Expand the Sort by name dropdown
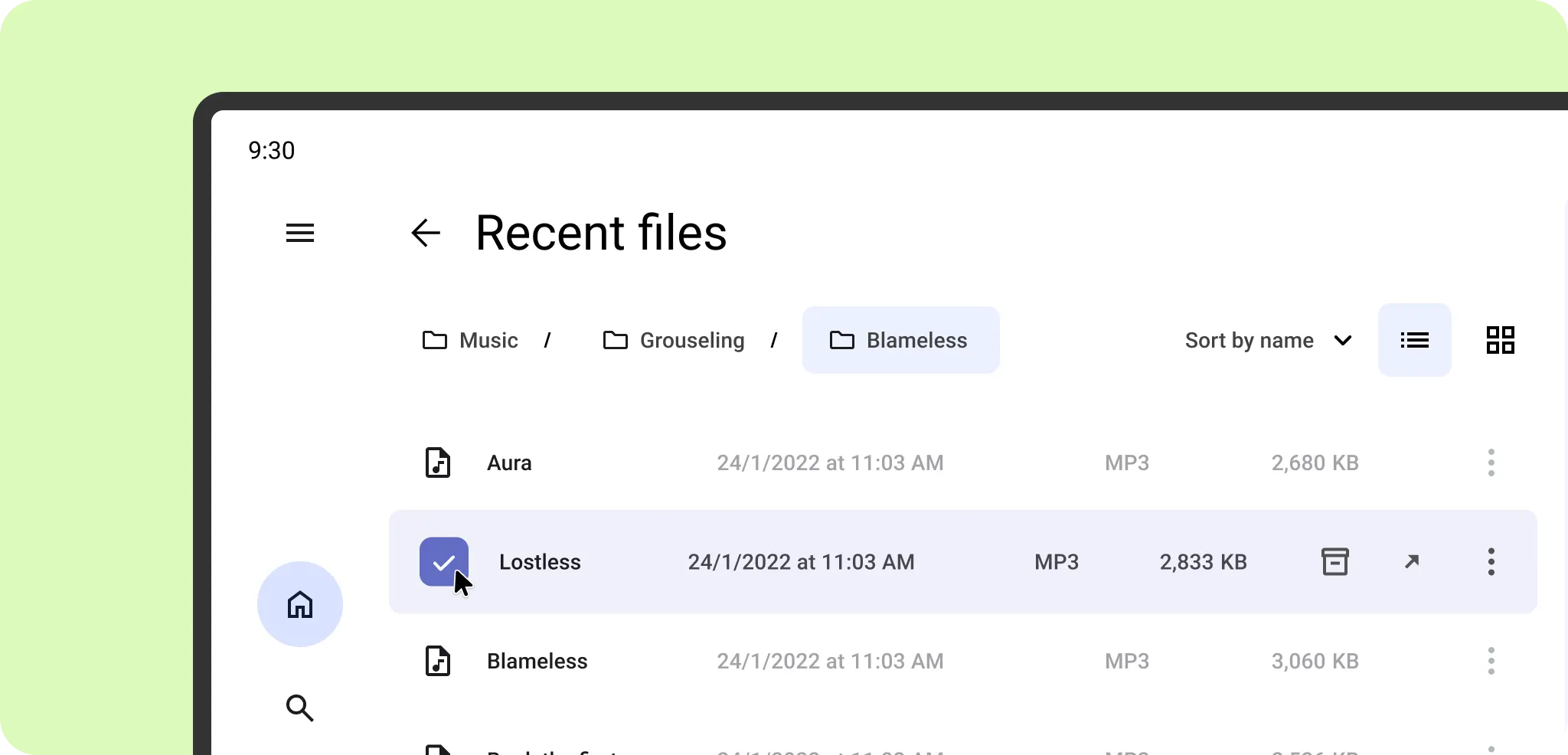 point(1268,340)
